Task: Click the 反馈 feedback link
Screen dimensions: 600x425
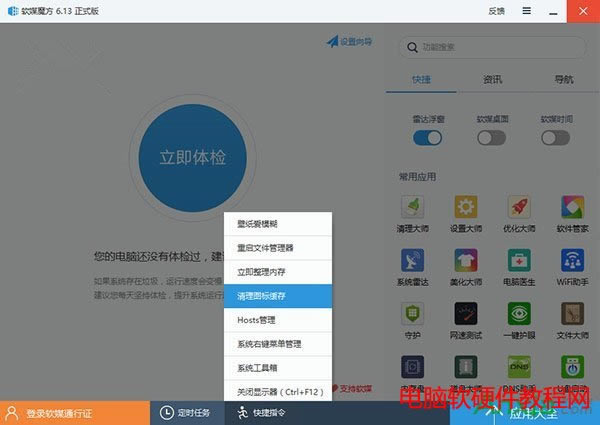Action: (497, 11)
